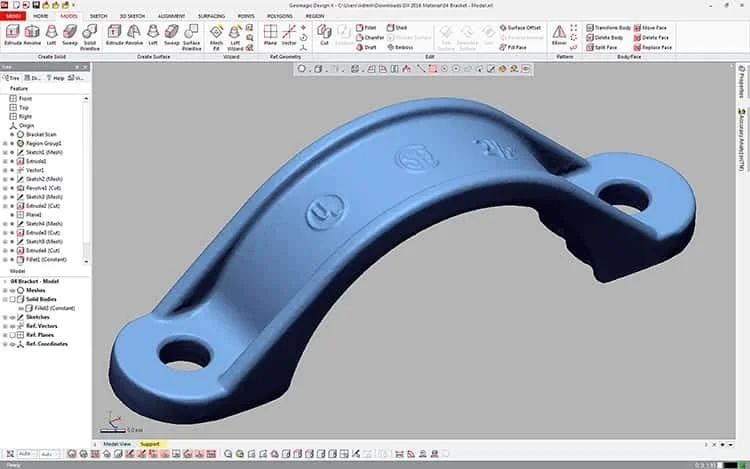750x469 pixels.
Task: Switch to the Model View tab
Action: point(117,444)
